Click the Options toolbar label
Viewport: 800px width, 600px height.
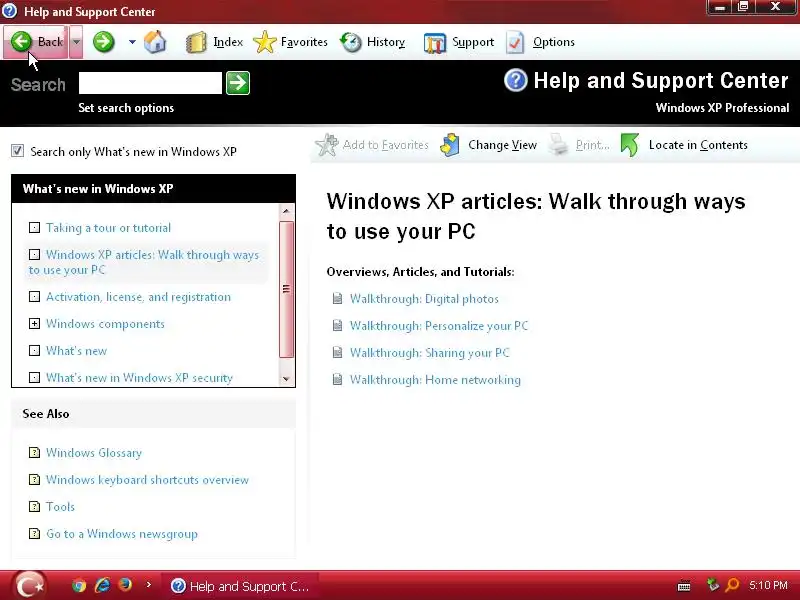click(554, 42)
